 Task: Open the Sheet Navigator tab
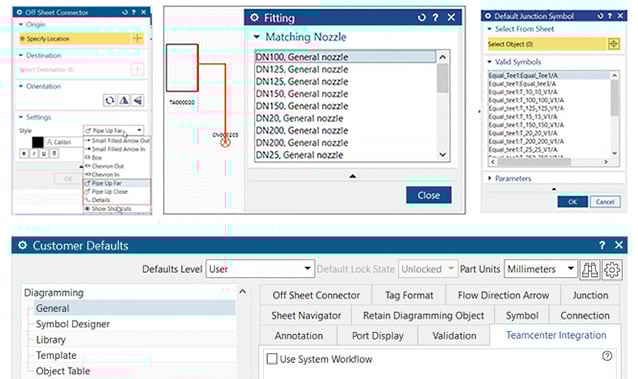pos(306,315)
